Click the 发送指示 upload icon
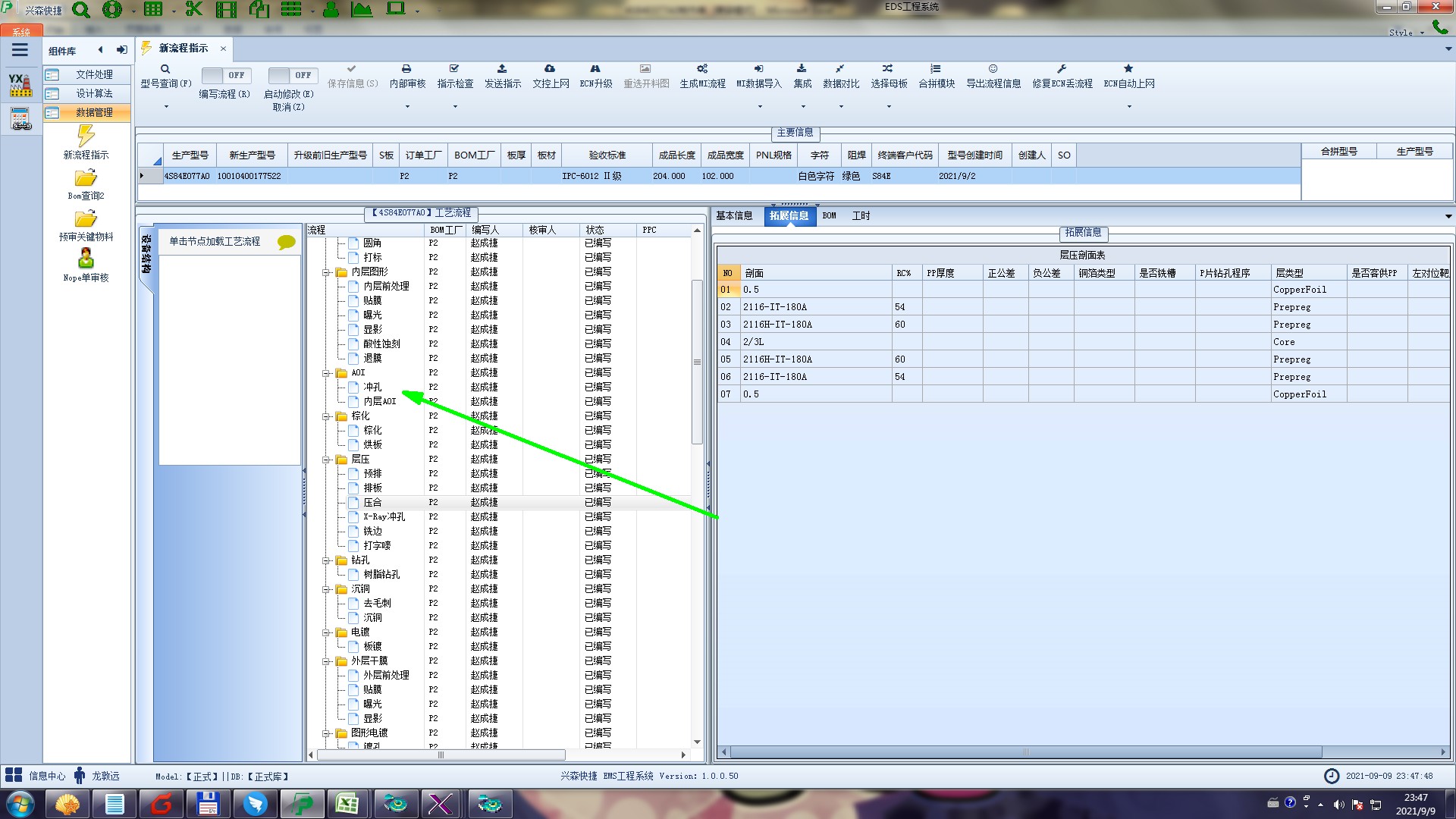This screenshot has width=1456, height=819. [502, 69]
